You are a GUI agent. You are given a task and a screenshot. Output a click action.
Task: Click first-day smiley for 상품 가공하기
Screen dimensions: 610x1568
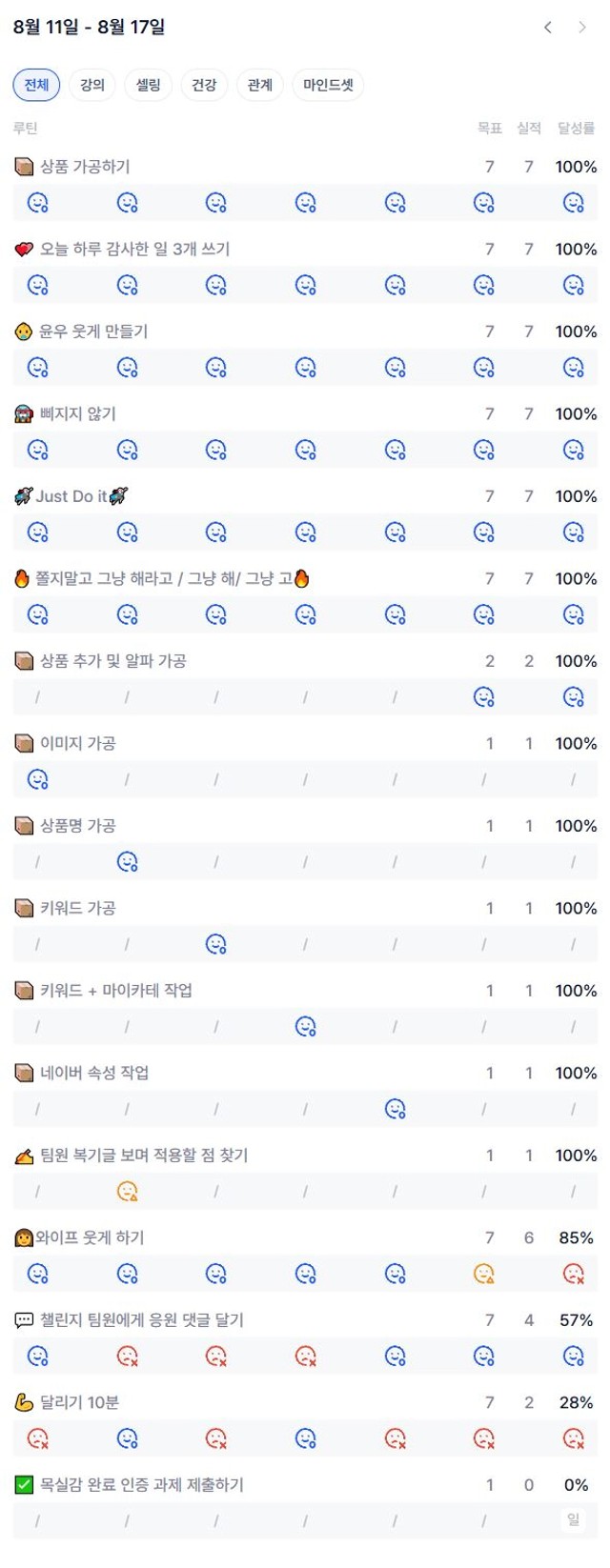[38, 202]
